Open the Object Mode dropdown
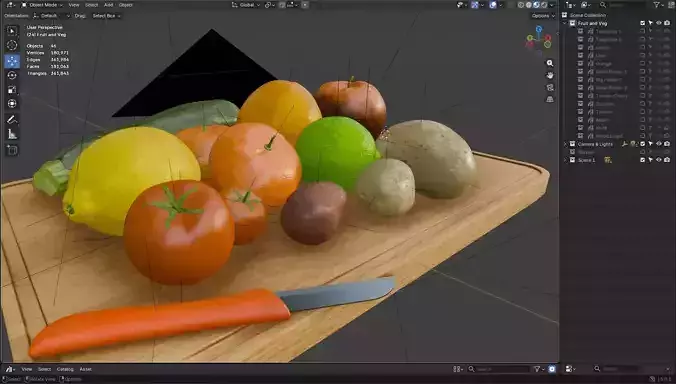Image resolution: width=676 pixels, height=384 pixels. coord(42,5)
